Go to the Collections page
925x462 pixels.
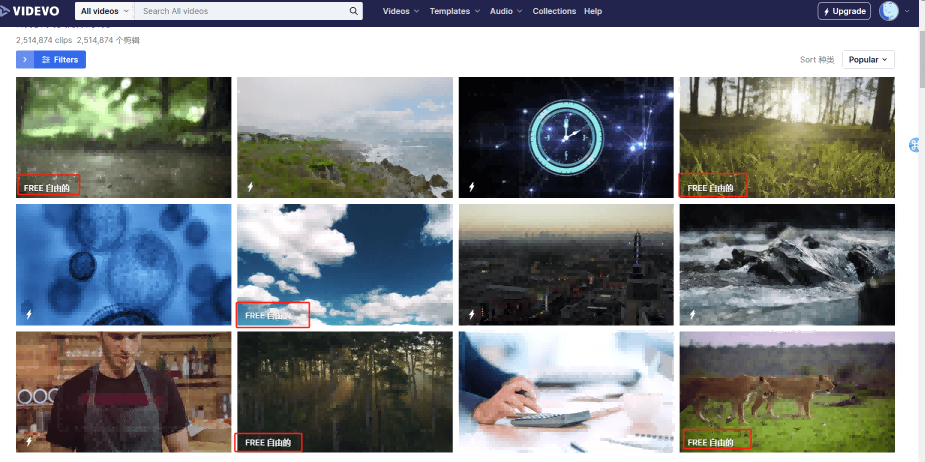coord(554,11)
